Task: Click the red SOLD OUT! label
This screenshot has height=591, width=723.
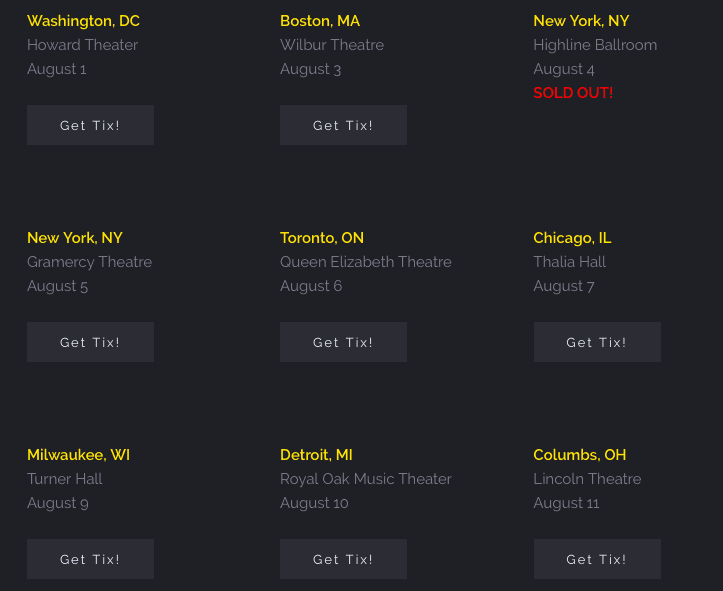Action: coord(573,93)
